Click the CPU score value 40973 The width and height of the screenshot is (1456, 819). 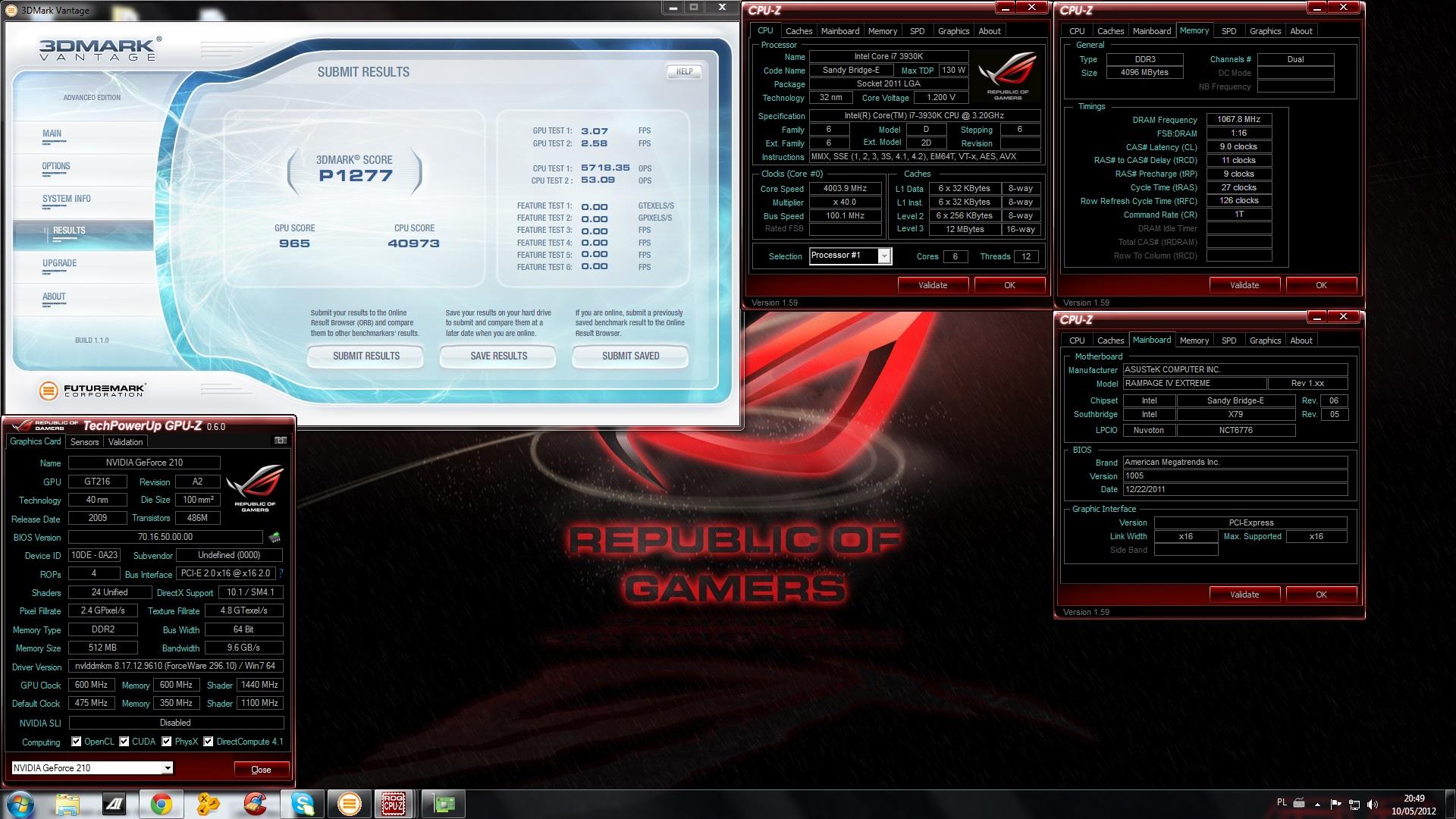(413, 243)
